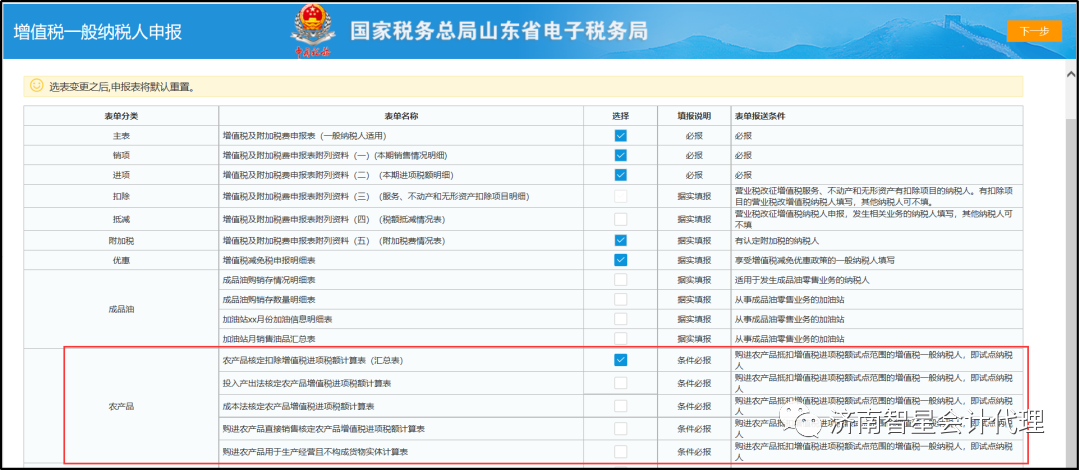Click the 扣除 category cell
1080x470 pixels.
(x=121, y=196)
